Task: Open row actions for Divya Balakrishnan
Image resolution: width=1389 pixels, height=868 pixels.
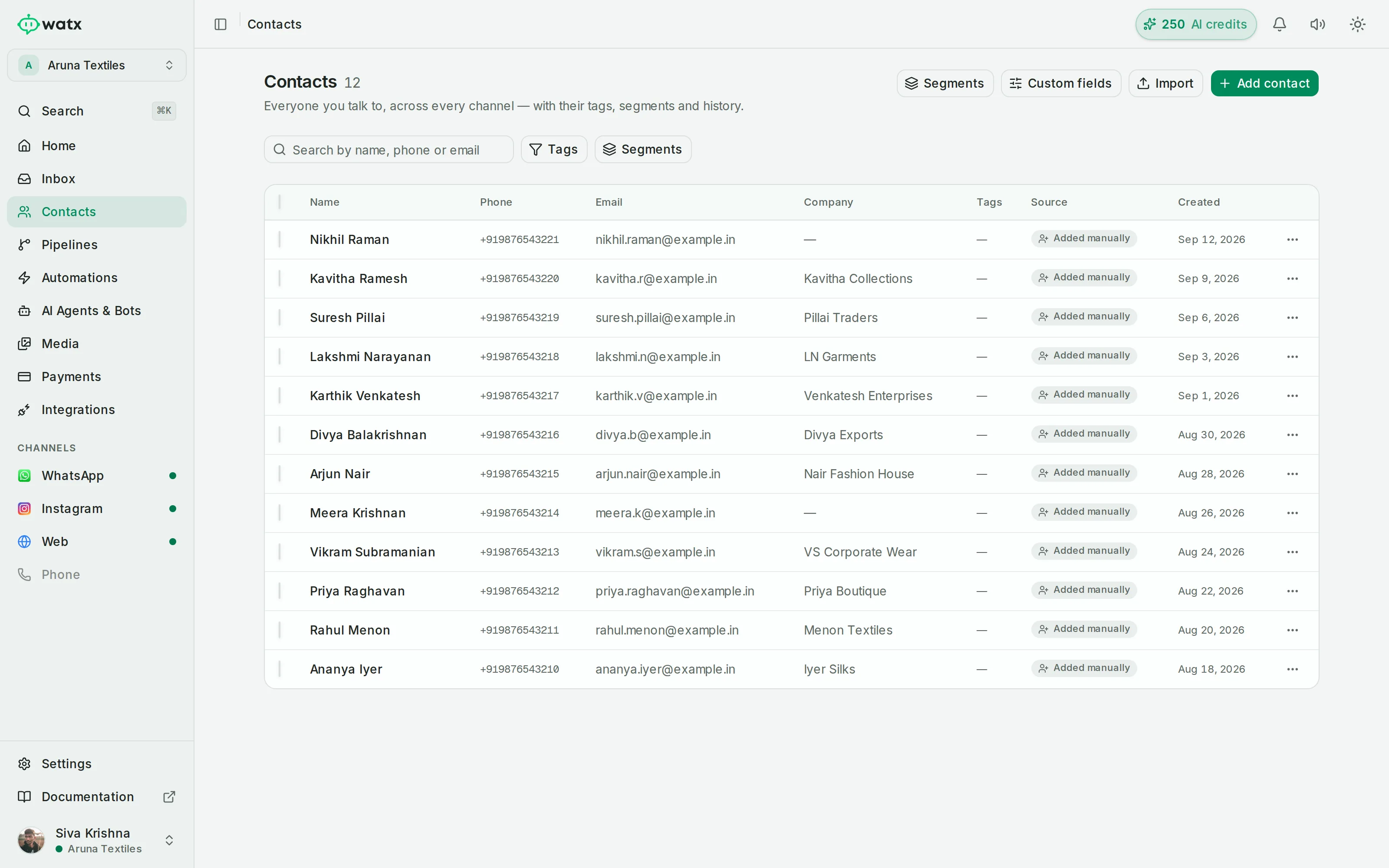Action: tap(1292, 434)
